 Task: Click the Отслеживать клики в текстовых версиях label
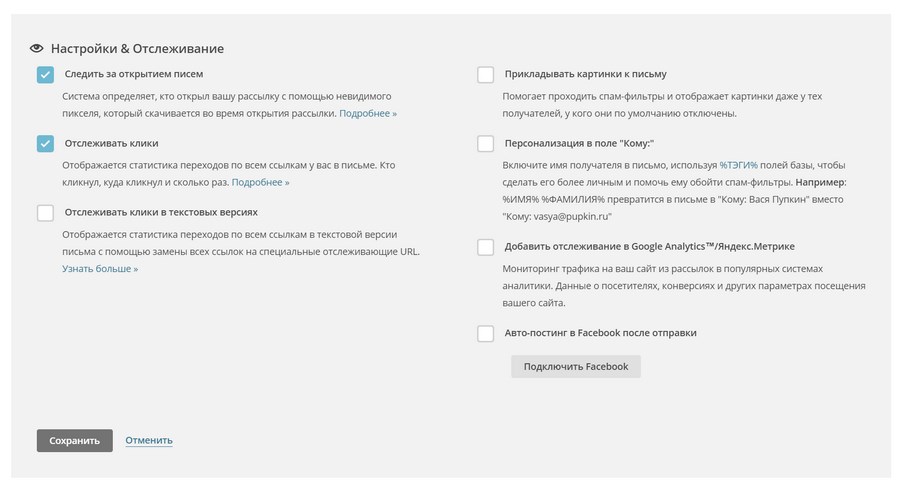click(x=161, y=212)
